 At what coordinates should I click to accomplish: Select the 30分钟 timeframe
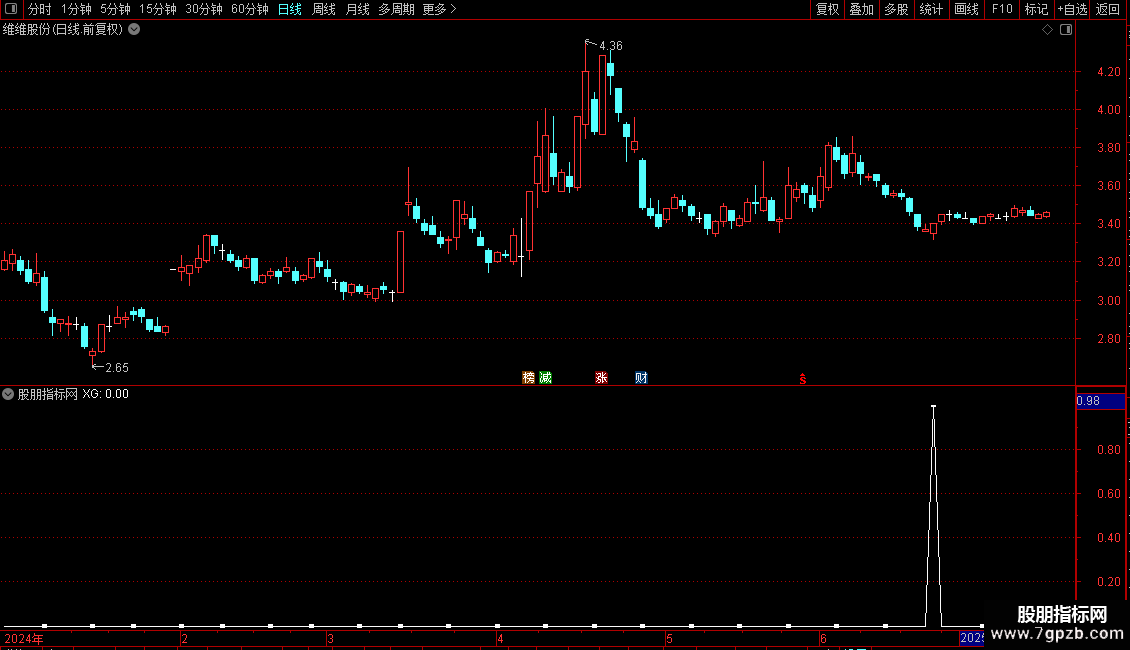(x=203, y=9)
